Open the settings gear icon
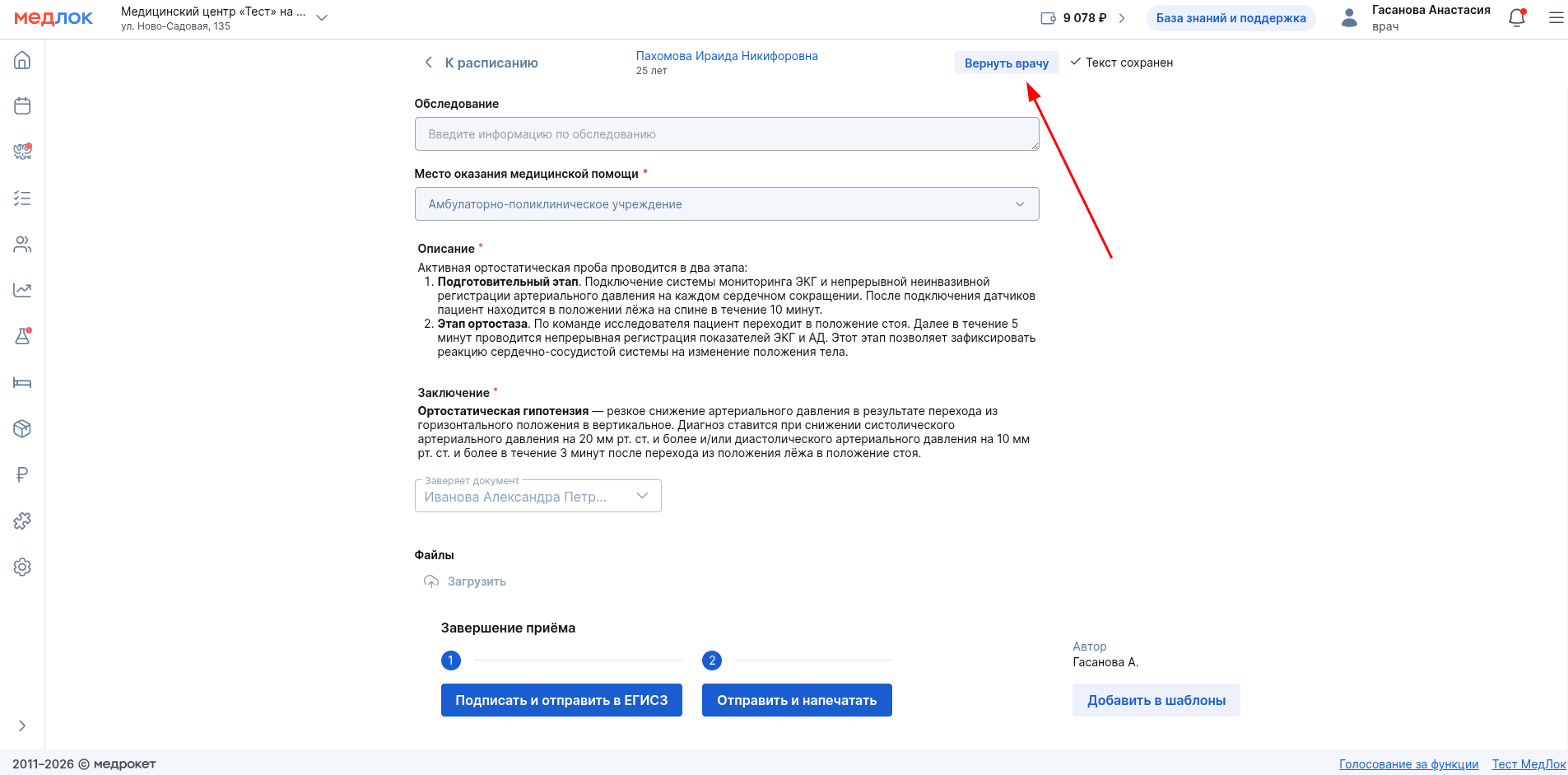Image resolution: width=1568 pixels, height=775 pixels. (22, 567)
